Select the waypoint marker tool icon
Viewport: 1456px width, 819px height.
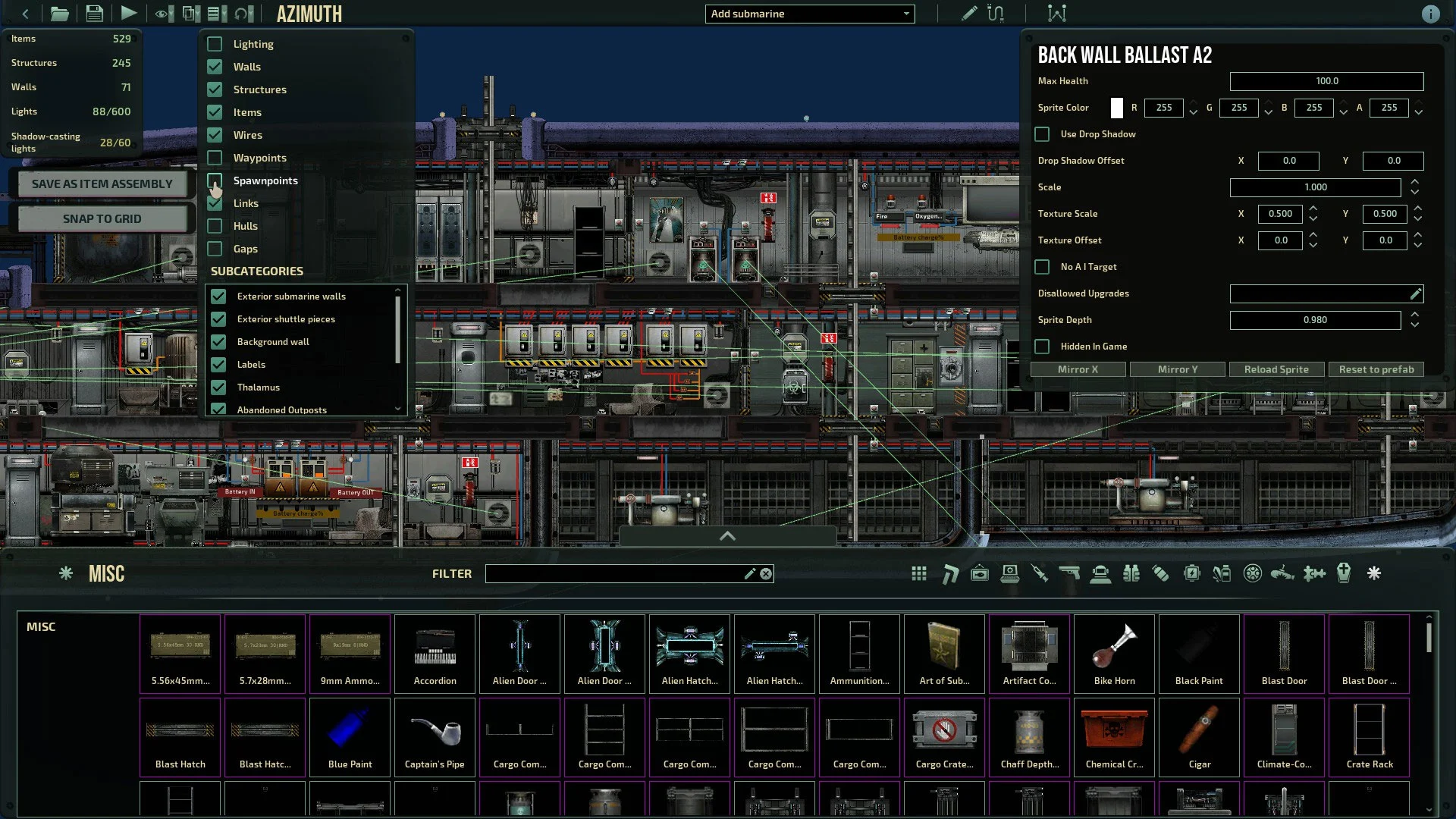pyautogui.click(x=1057, y=13)
